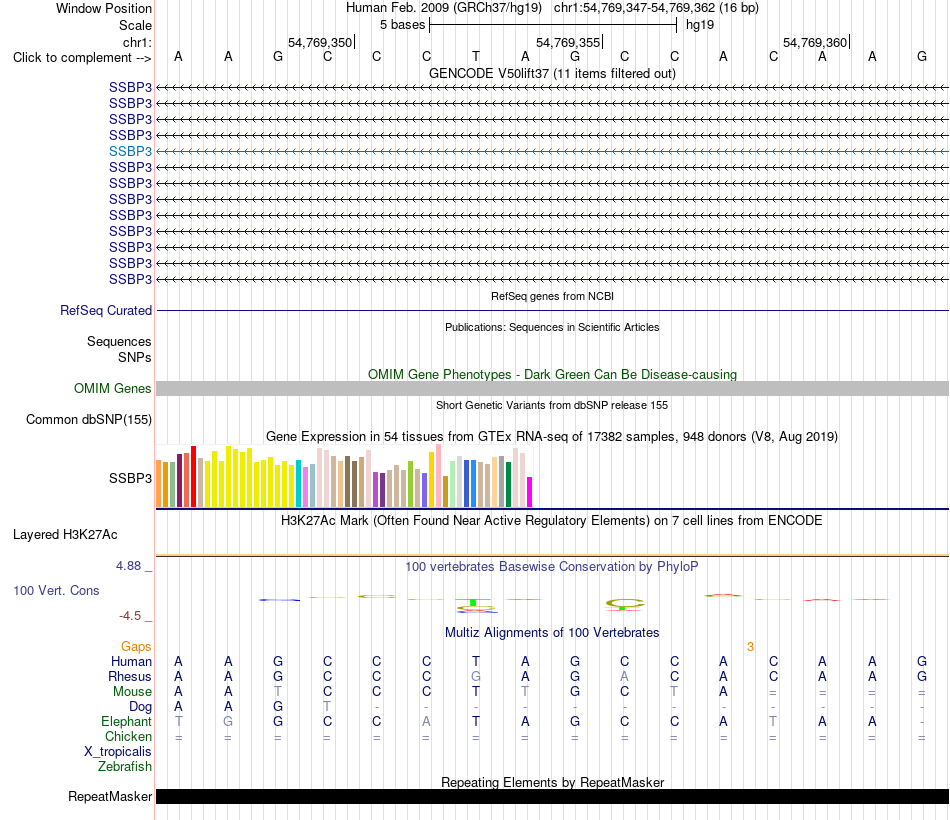Viewport: 950px width, 820px height.
Task: Select the Dog alignment row label
Action: pyautogui.click(x=140, y=707)
